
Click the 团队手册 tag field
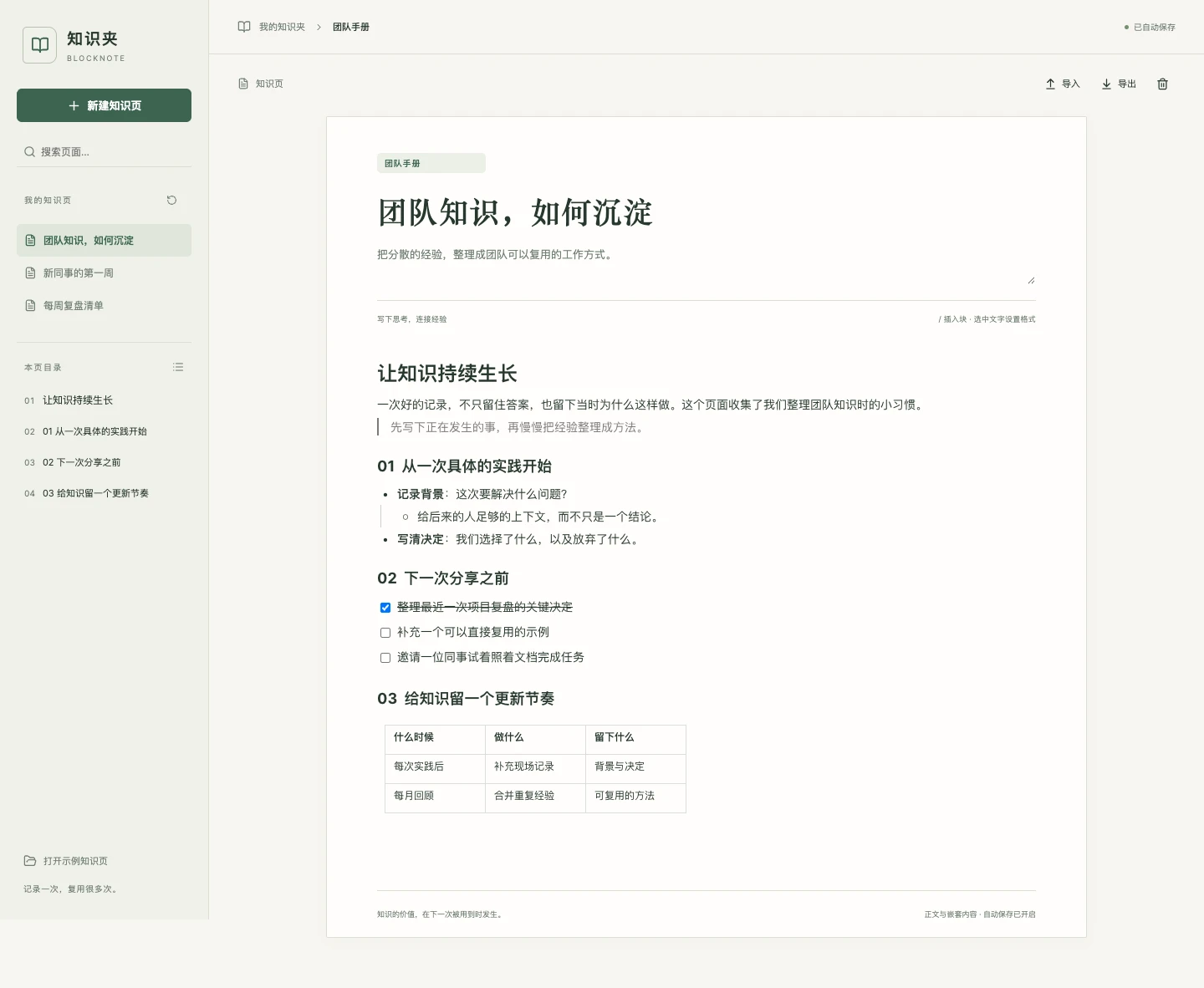(431, 163)
